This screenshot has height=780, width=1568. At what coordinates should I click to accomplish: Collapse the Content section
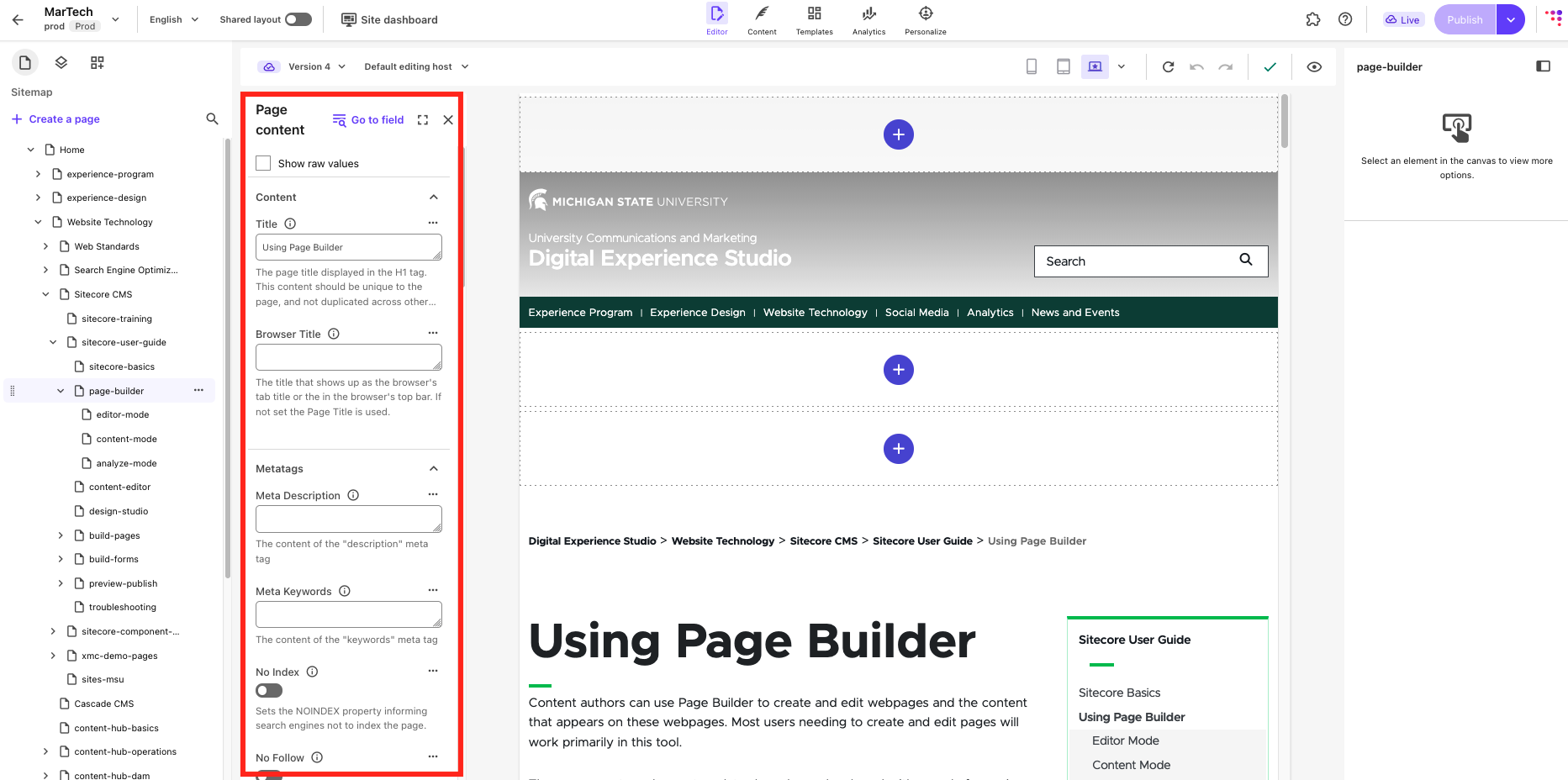point(434,197)
